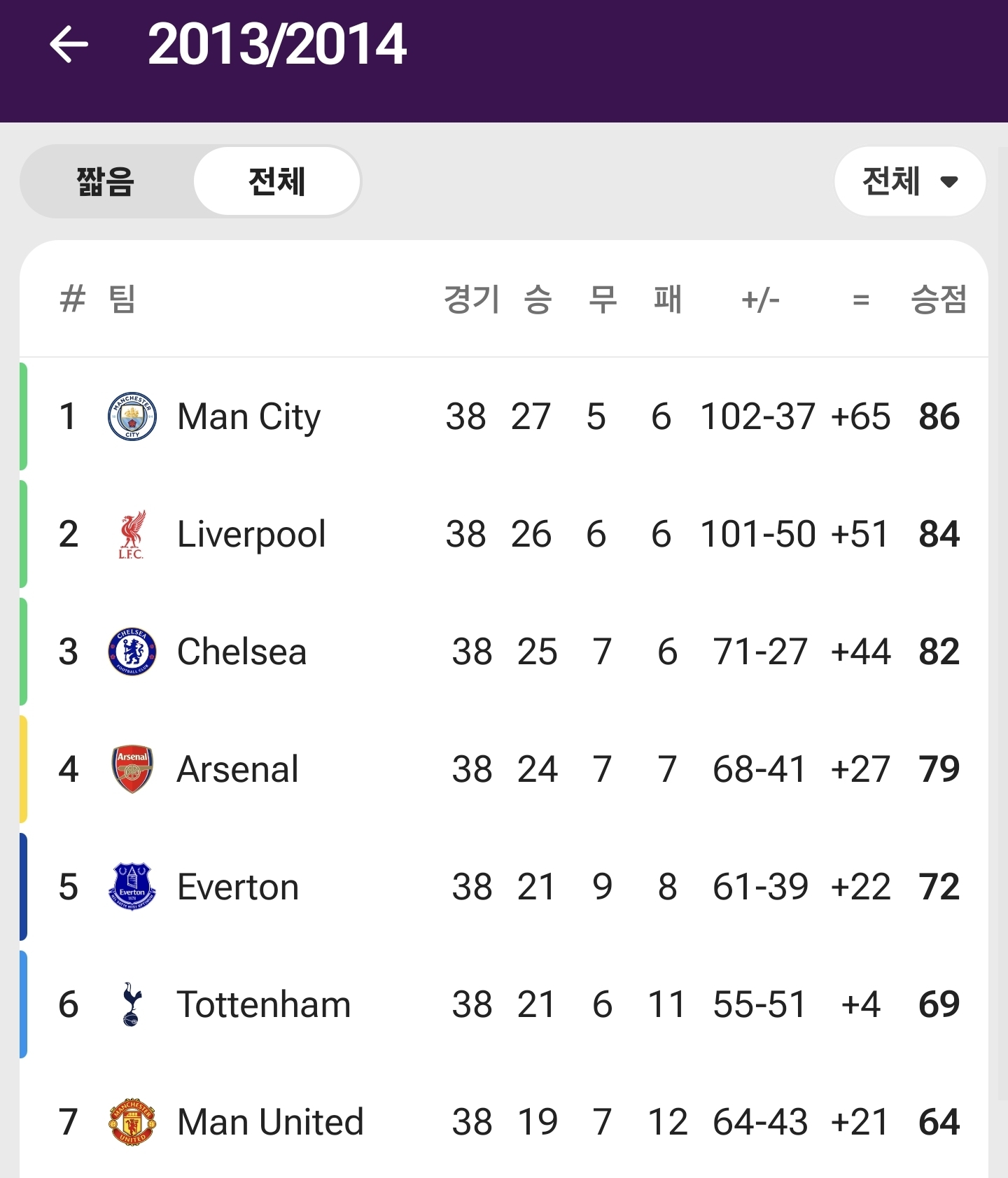
Task: Switch table view to 전체 segment
Action: (277, 181)
